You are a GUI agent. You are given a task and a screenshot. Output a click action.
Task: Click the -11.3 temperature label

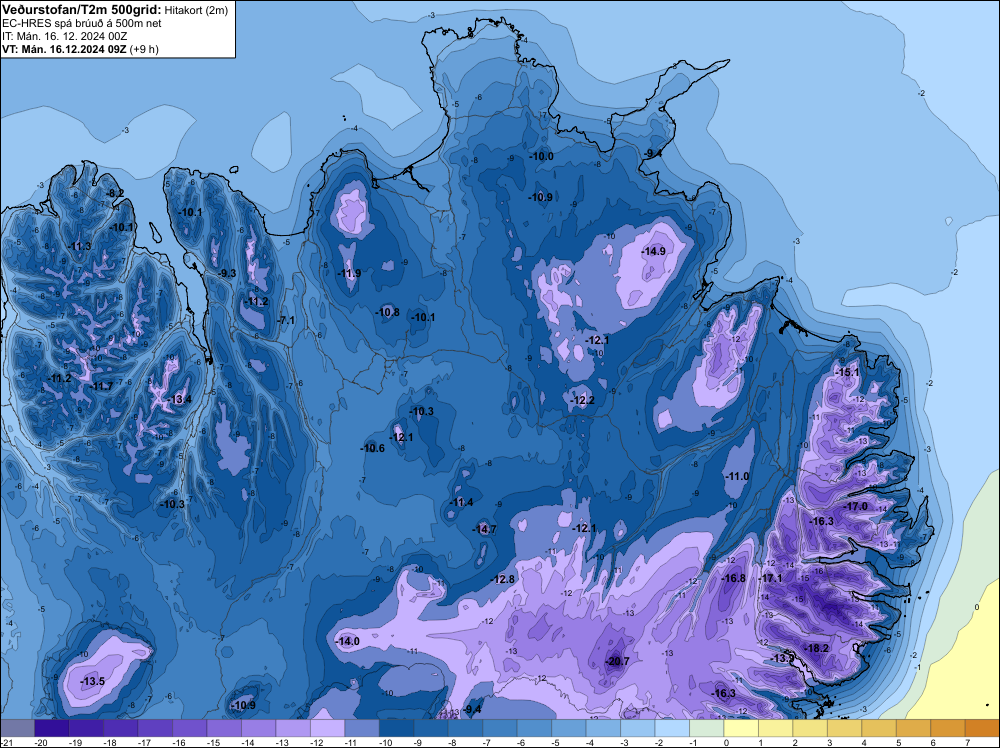(80, 246)
